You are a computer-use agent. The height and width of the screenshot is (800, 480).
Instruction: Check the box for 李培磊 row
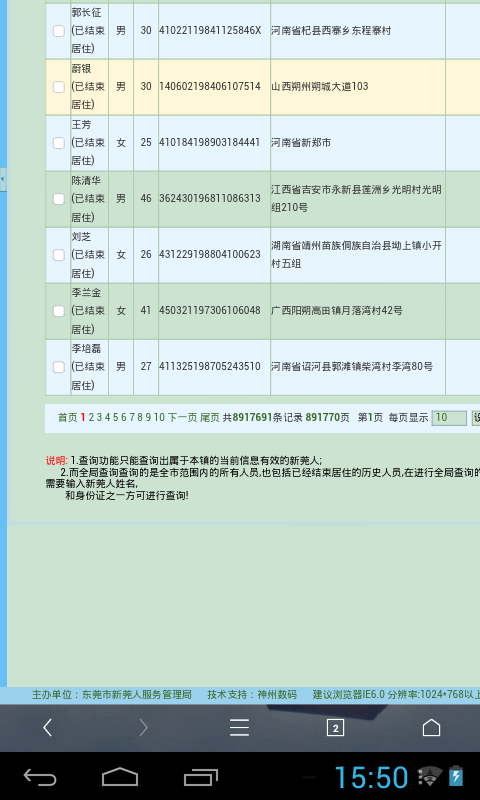coord(59,367)
